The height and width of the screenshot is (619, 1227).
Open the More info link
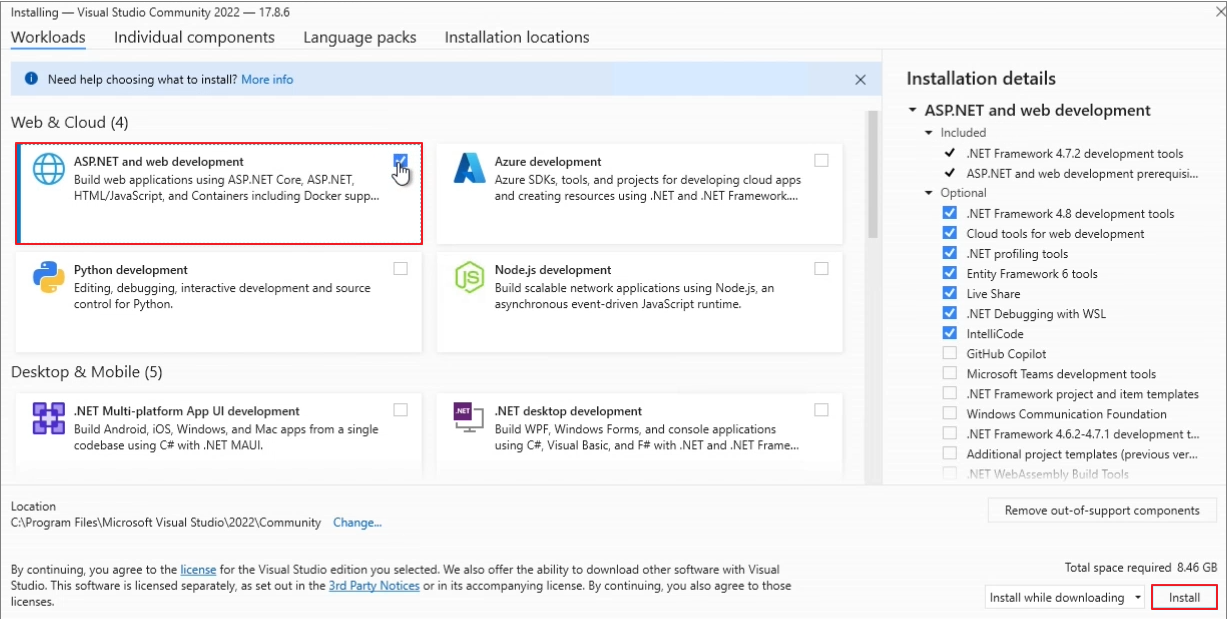[x=267, y=79]
